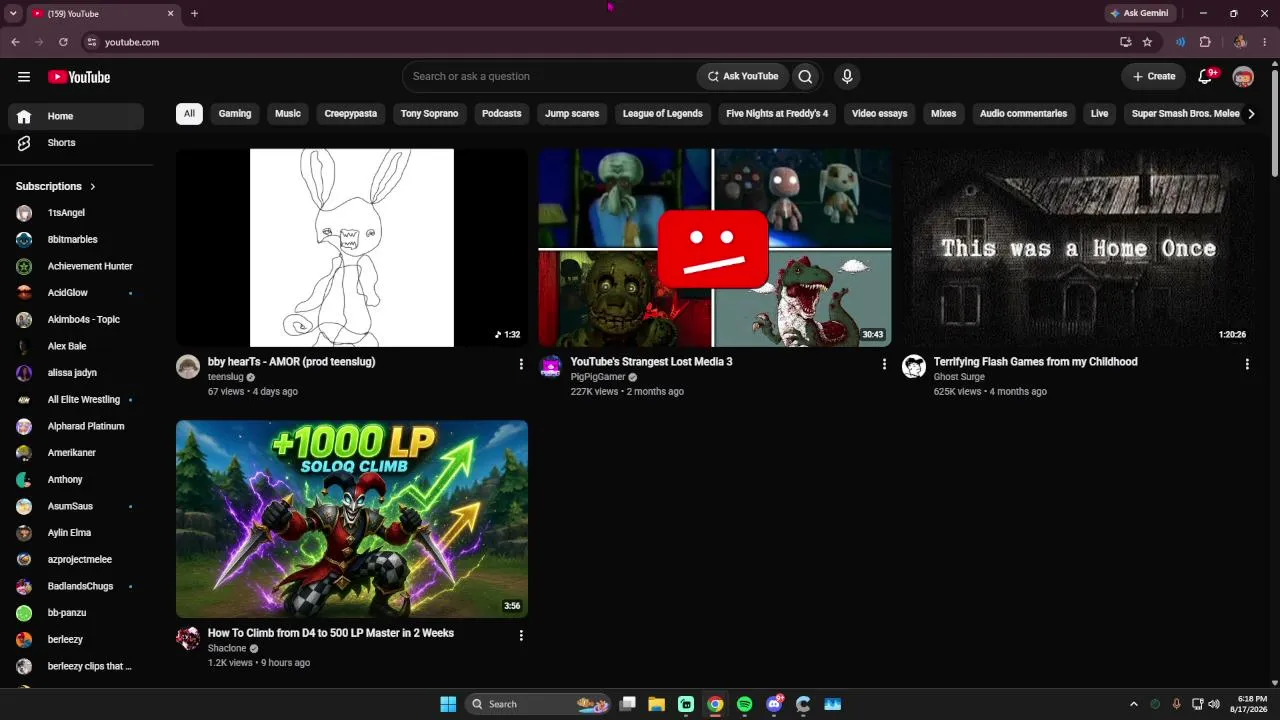Select the Jump scares chip
The width and height of the screenshot is (1280, 720).
(572, 114)
